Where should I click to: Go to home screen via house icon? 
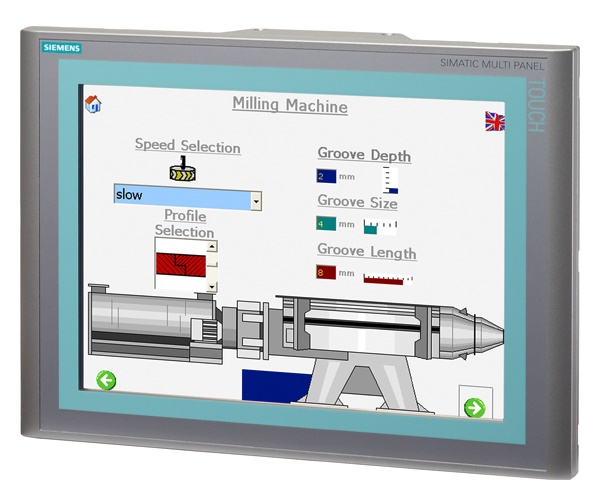point(93,104)
